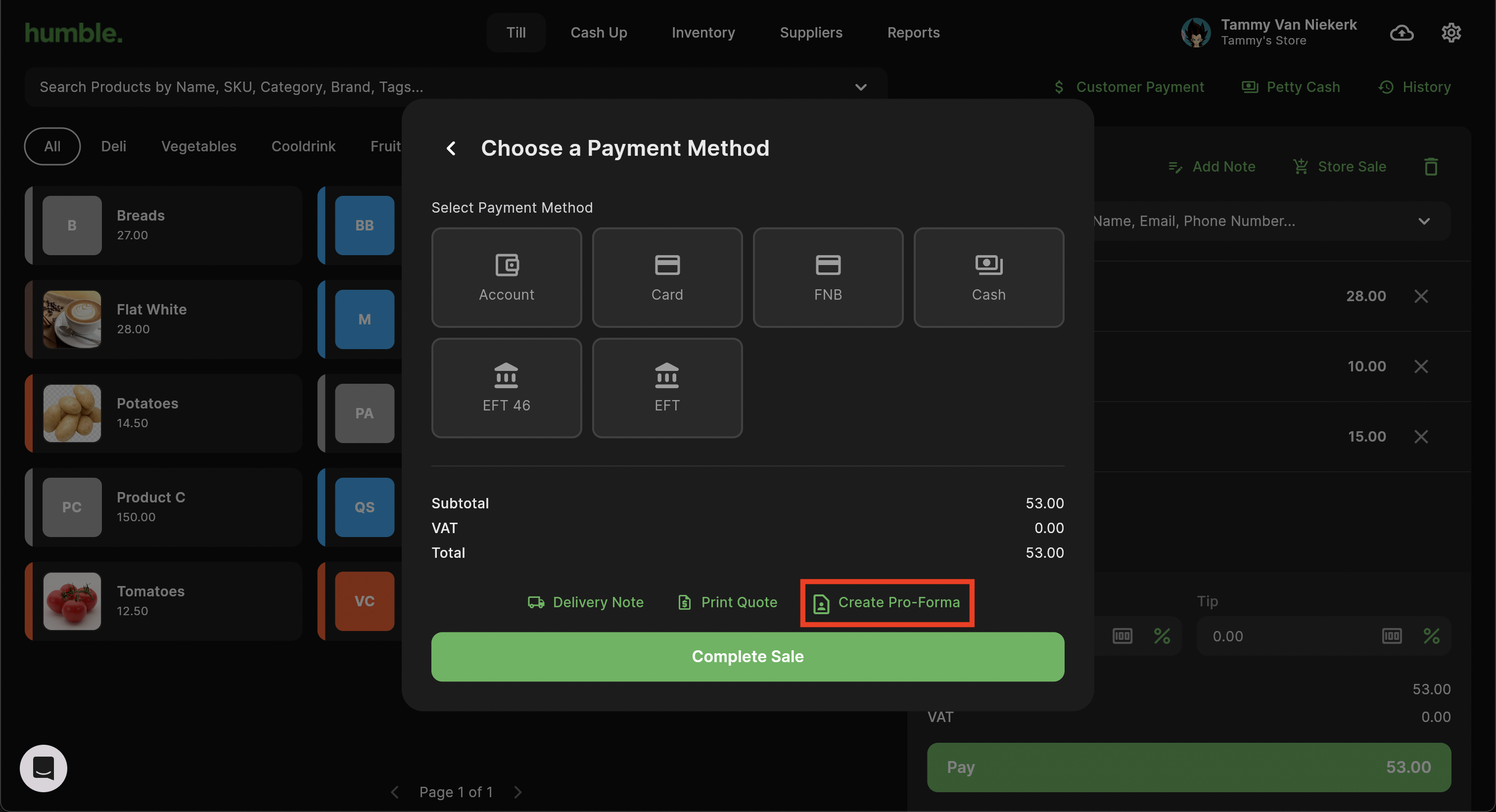Filter by Cooldrink category
The image size is (1496, 812).
point(303,146)
